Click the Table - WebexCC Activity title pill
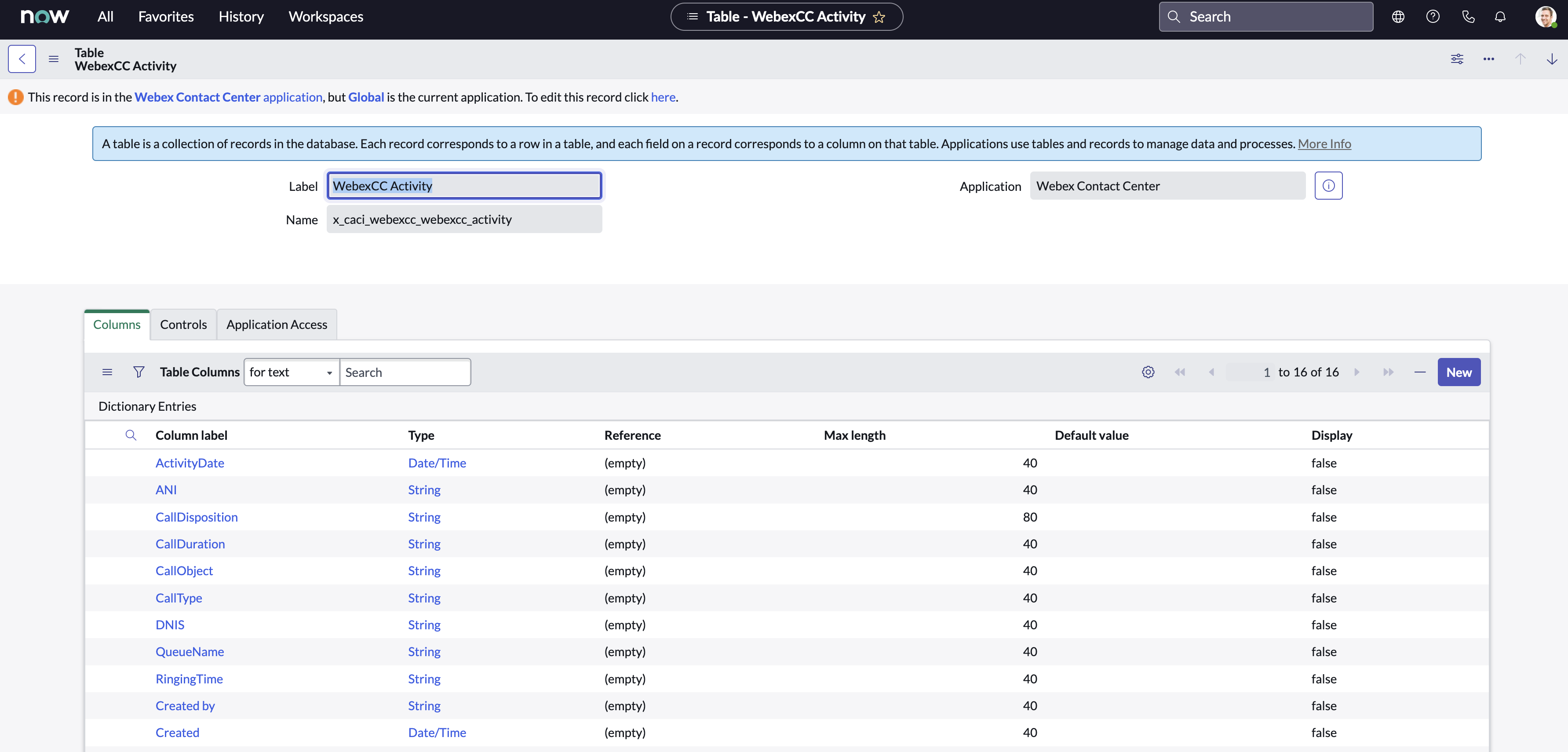The image size is (1568, 752). click(x=787, y=17)
